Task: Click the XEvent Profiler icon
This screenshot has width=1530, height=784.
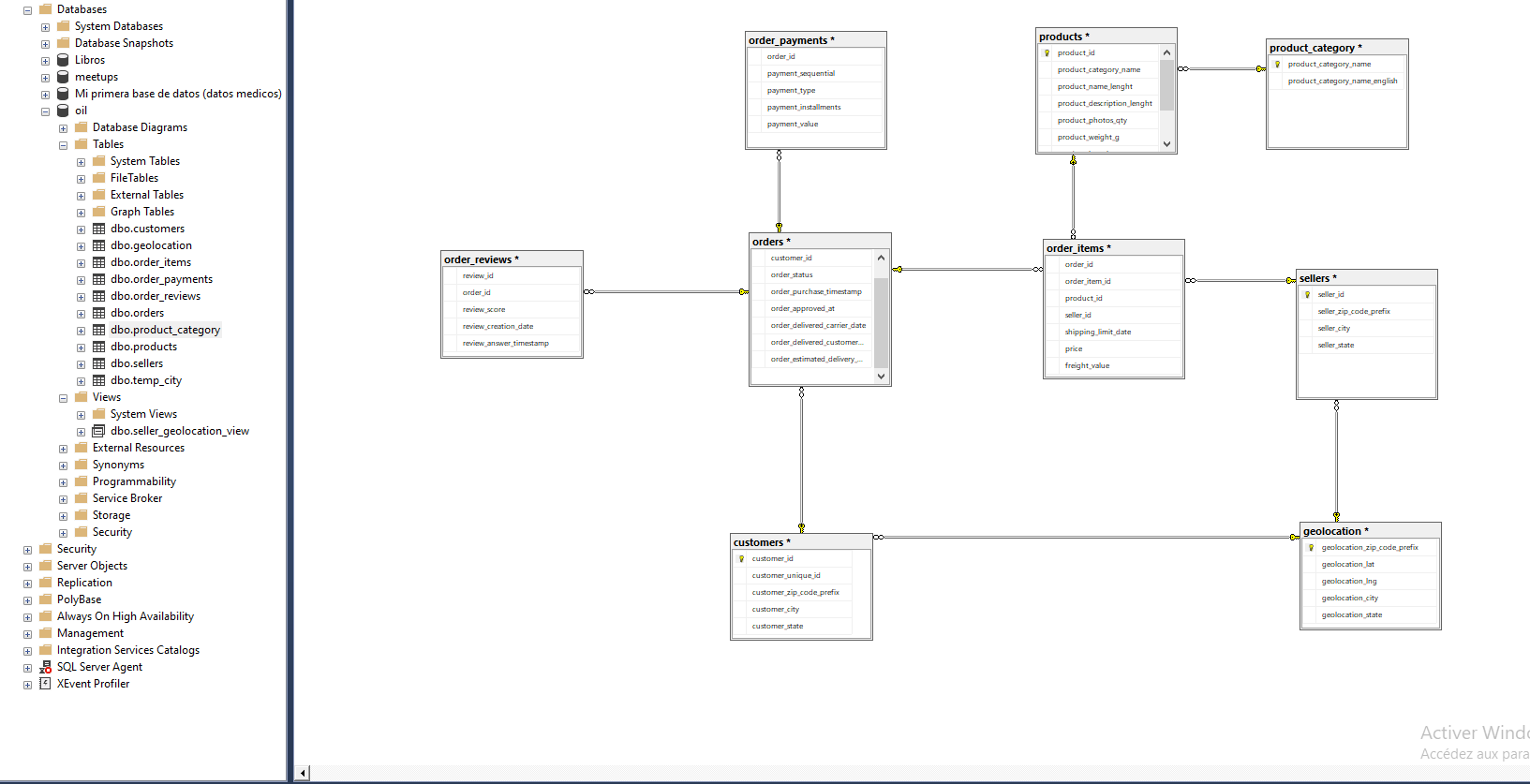Action: point(45,684)
